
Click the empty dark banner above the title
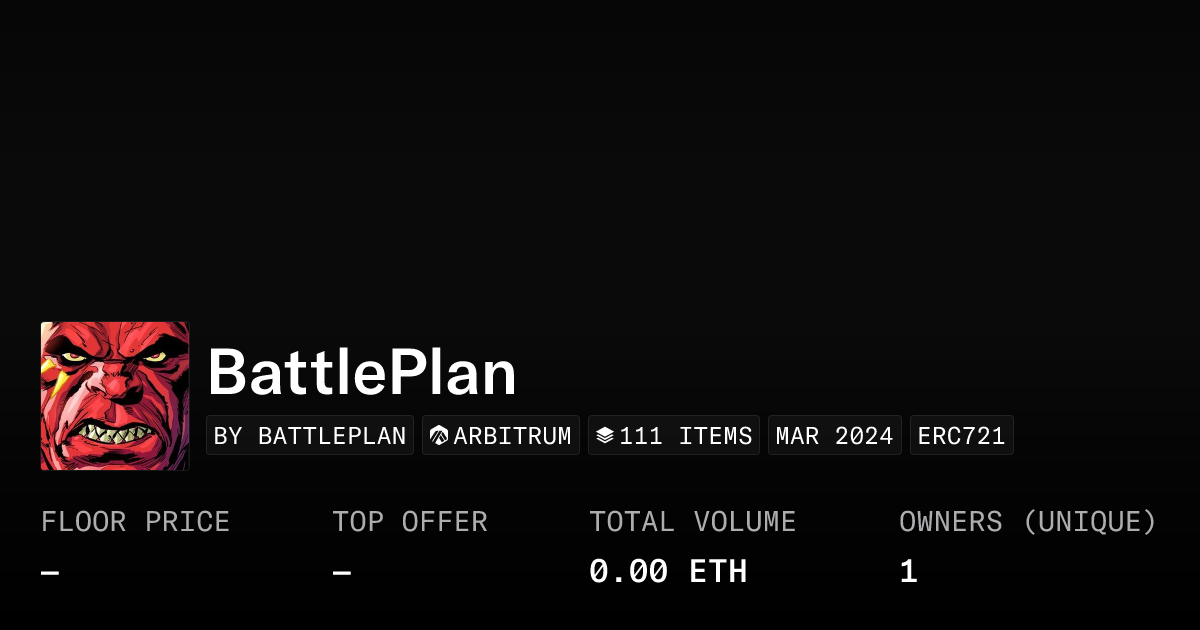(x=600, y=150)
